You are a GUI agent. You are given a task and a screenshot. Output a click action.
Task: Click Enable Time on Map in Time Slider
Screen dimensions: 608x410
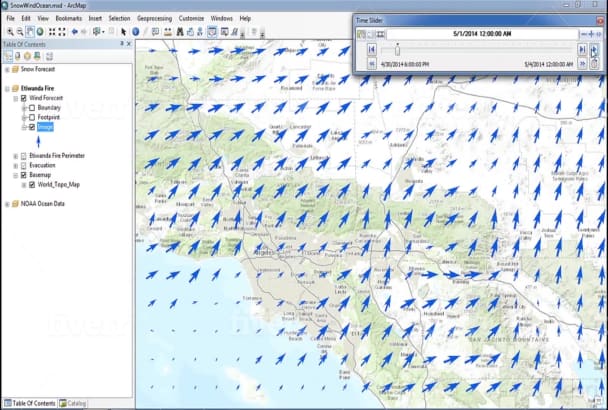point(361,34)
